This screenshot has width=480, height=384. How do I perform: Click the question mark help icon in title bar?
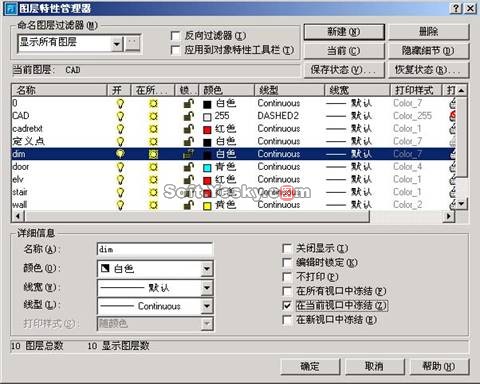(x=456, y=8)
